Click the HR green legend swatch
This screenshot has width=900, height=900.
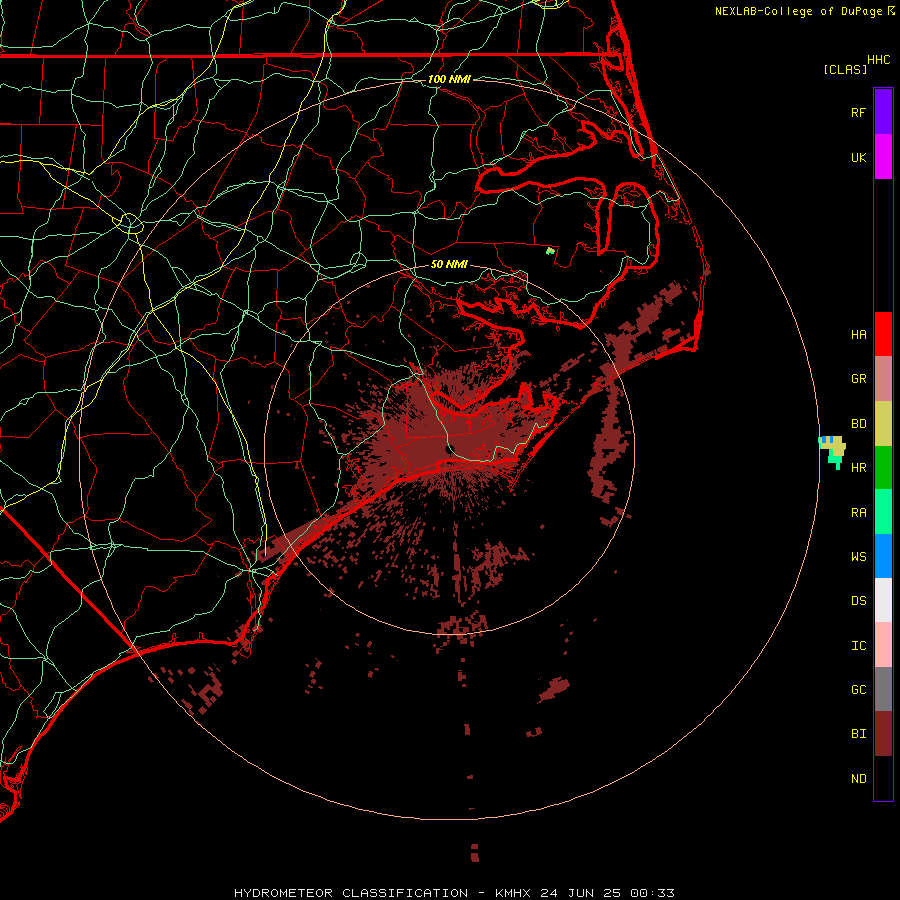[883, 468]
